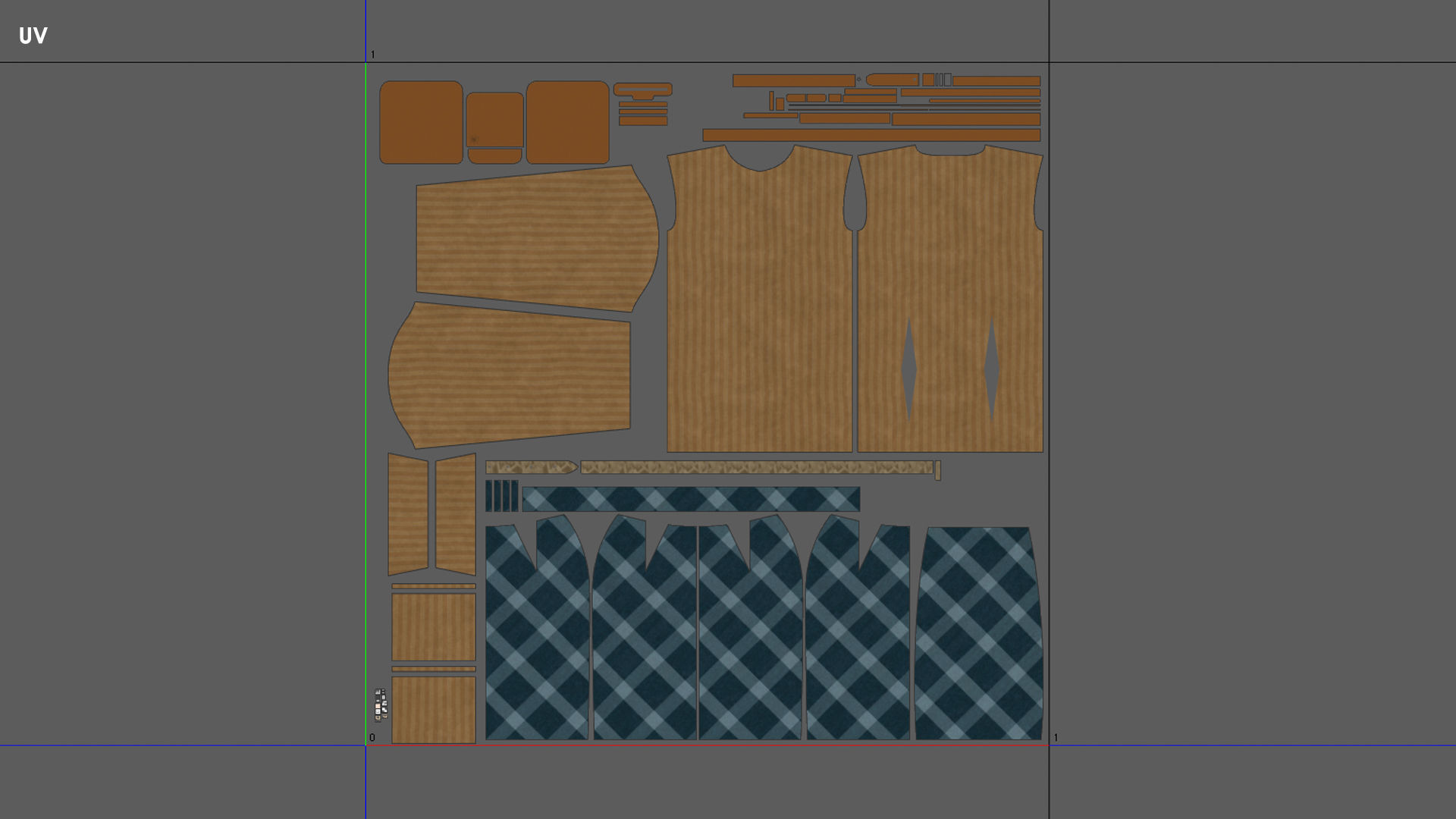Click the right narrow corduroy cuff island
Screen dimensions: 1456x819
[x=456, y=514]
